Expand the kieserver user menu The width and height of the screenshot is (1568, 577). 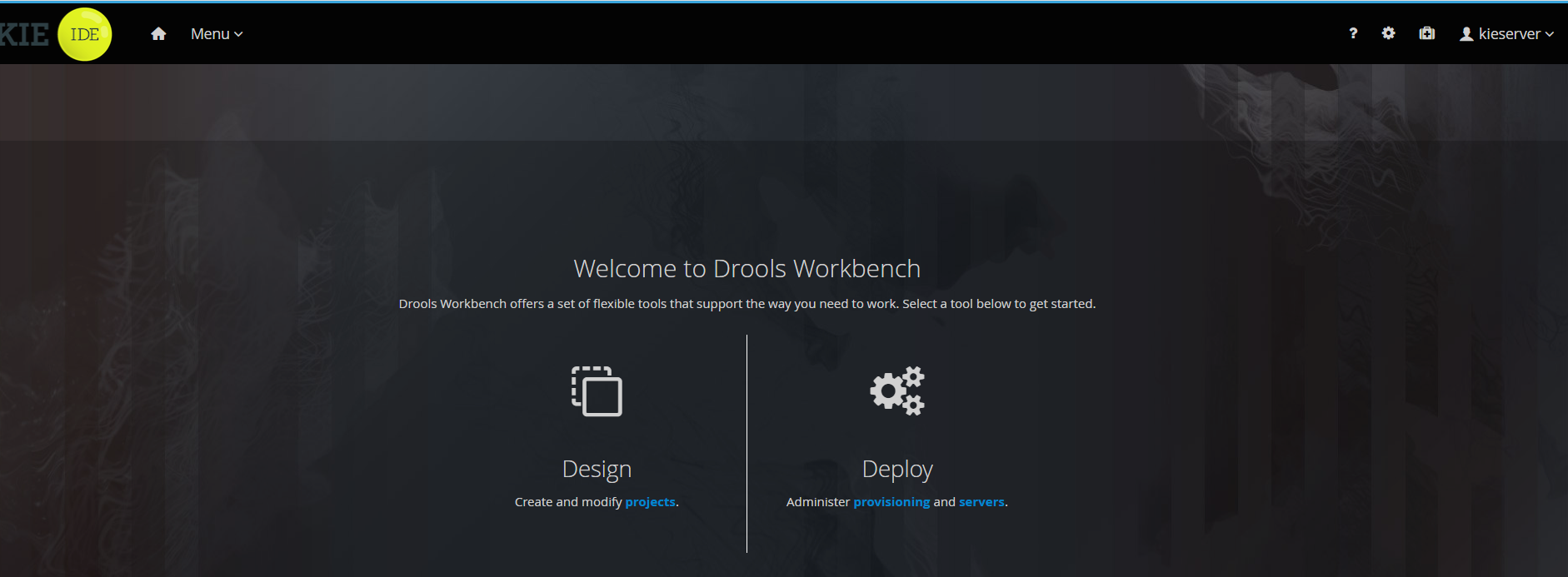1507,34
